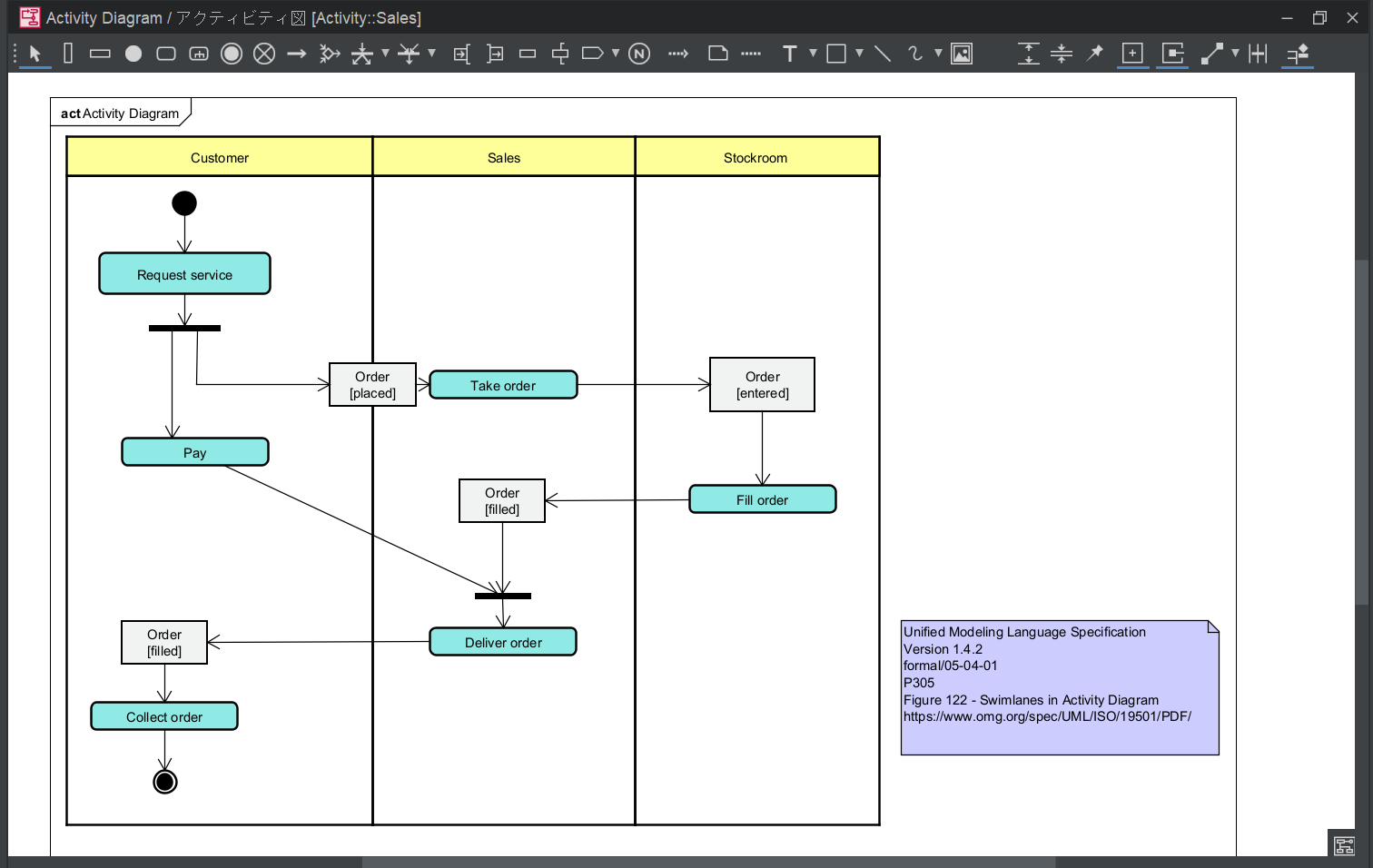The image size is (1373, 868).
Task: Click the vertical spacing expand icon
Action: tap(1028, 54)
